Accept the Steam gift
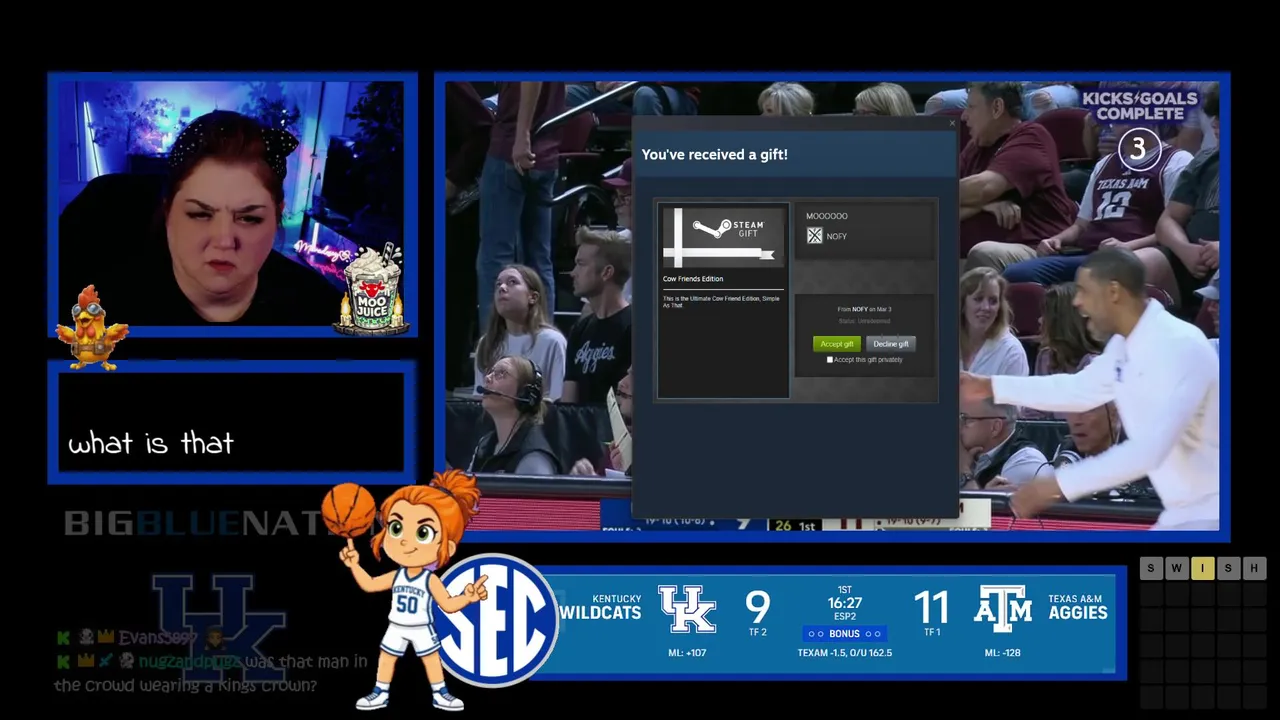 [x=836, y=344]
